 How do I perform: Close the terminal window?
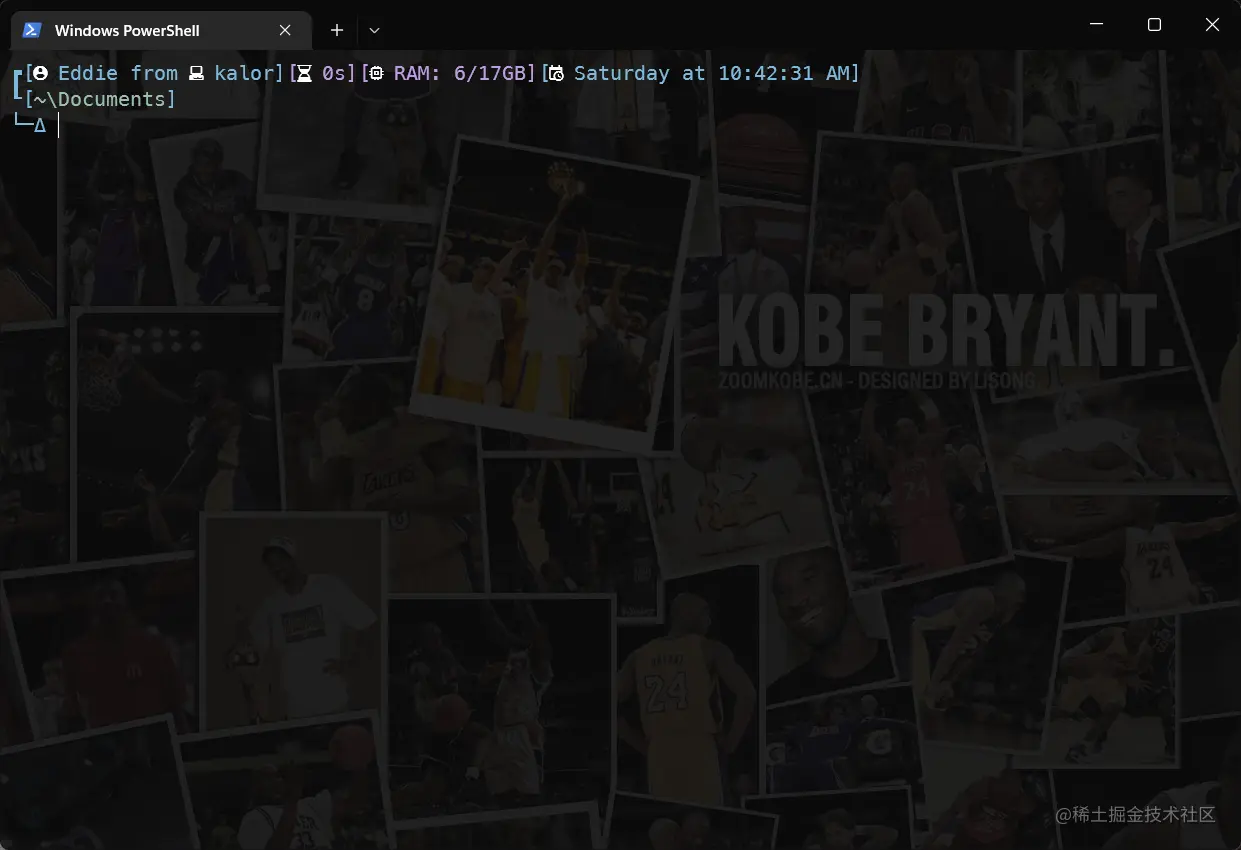pyautogui.click(x=1212, y=24)
